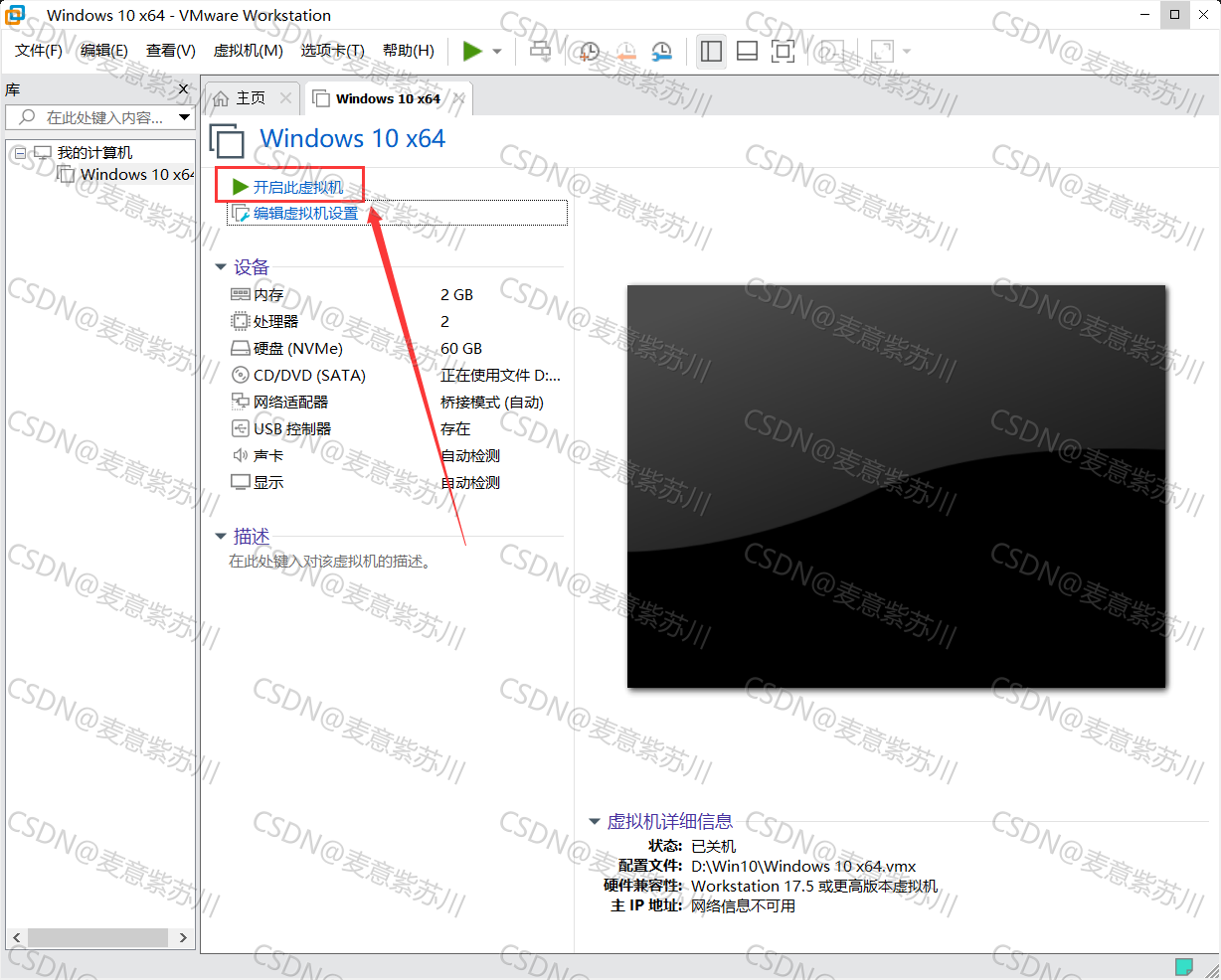Click 编辑虚拟机设置 link

click(305, 213)
